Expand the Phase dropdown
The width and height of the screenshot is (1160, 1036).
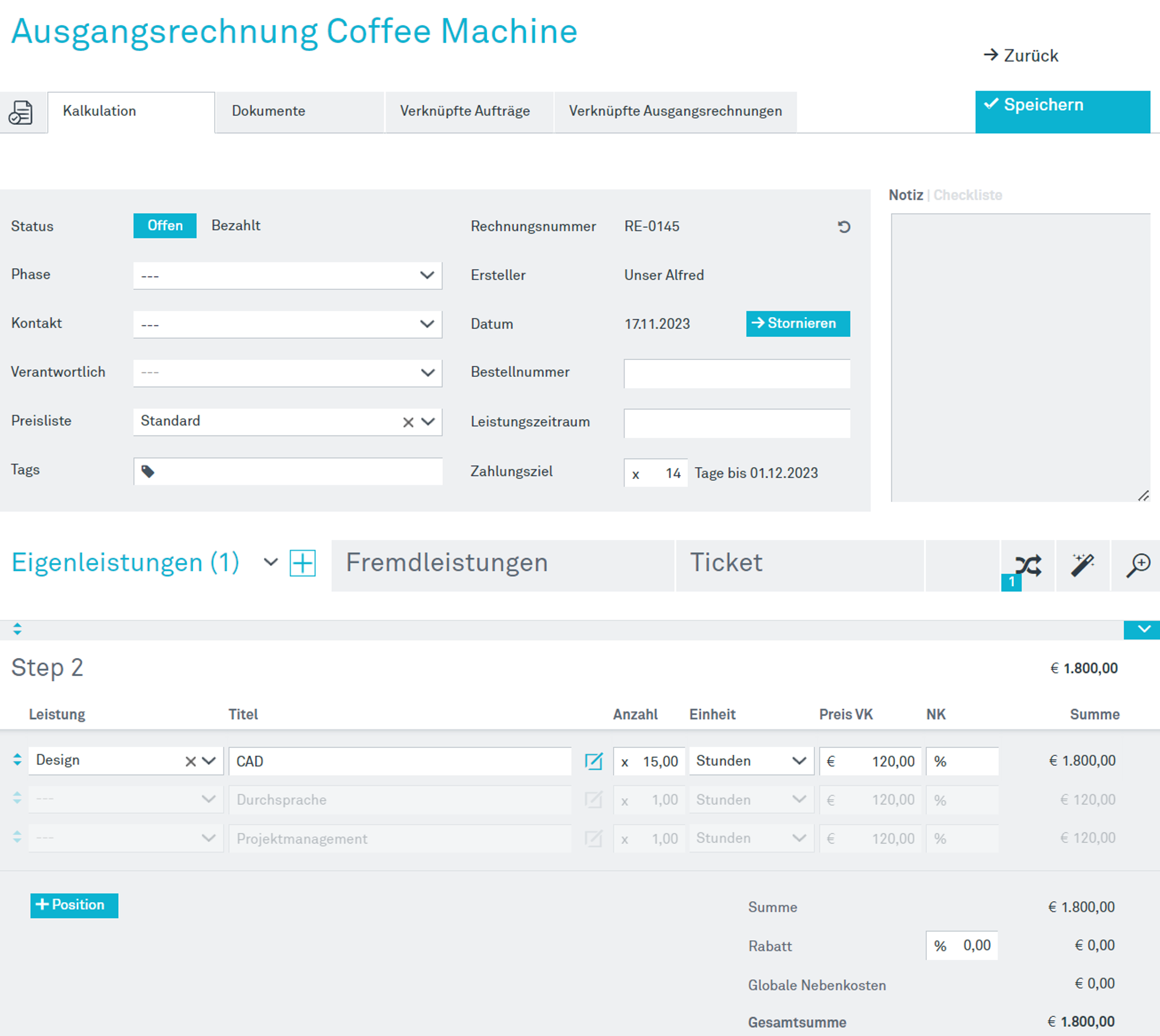(428, 274)
